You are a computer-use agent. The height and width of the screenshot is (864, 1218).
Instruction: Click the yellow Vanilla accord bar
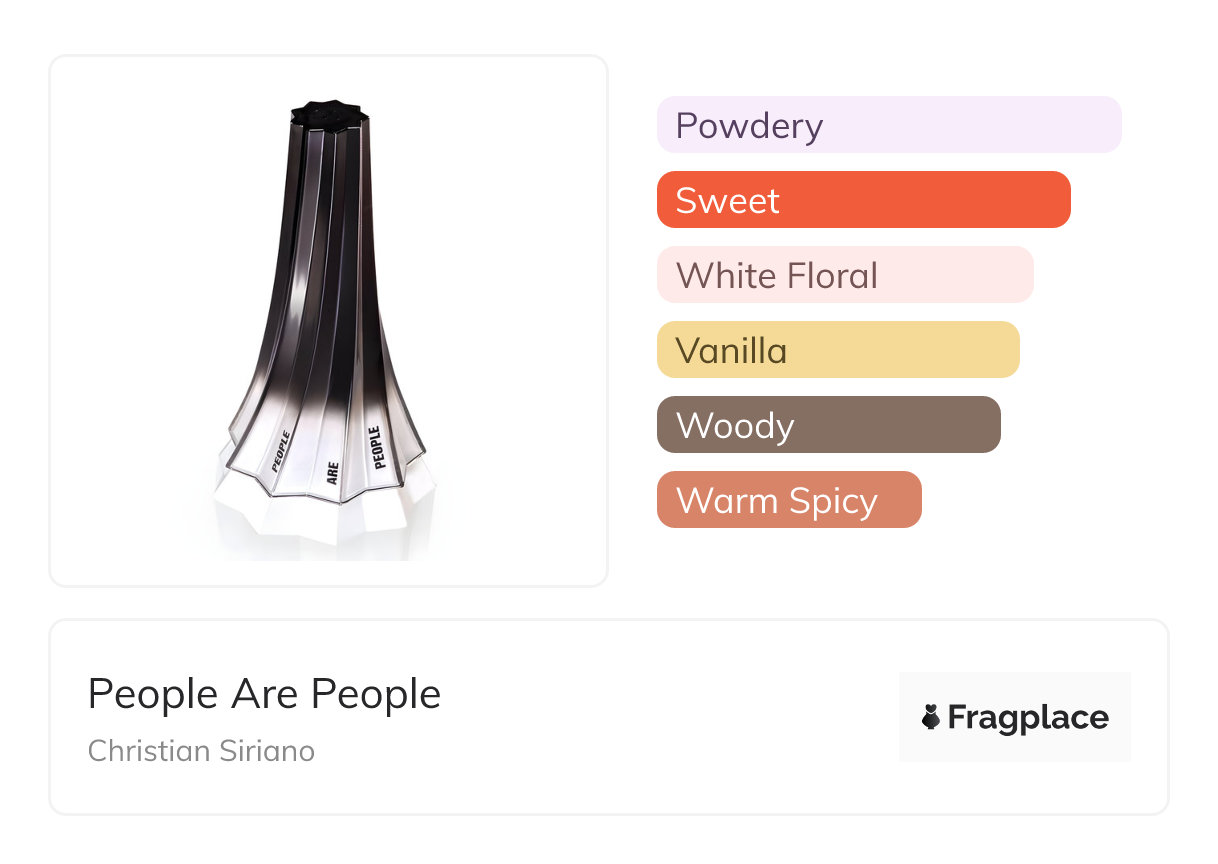(837, 350)
